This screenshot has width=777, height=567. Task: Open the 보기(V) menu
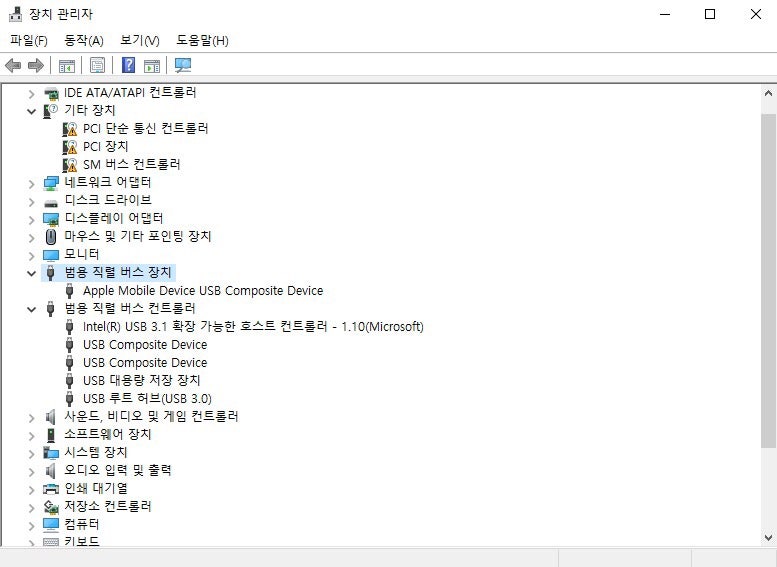140,40
